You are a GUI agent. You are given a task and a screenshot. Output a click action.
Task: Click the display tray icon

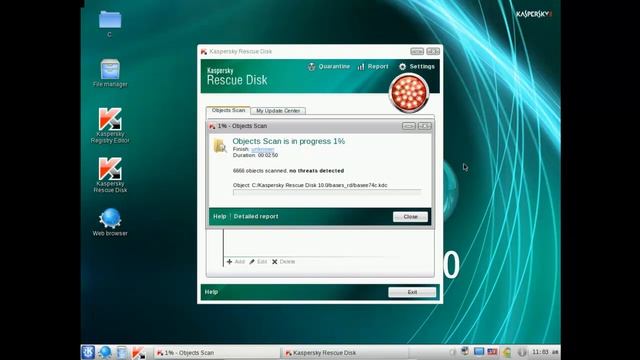pyautogui.click(x=478, y=351)
